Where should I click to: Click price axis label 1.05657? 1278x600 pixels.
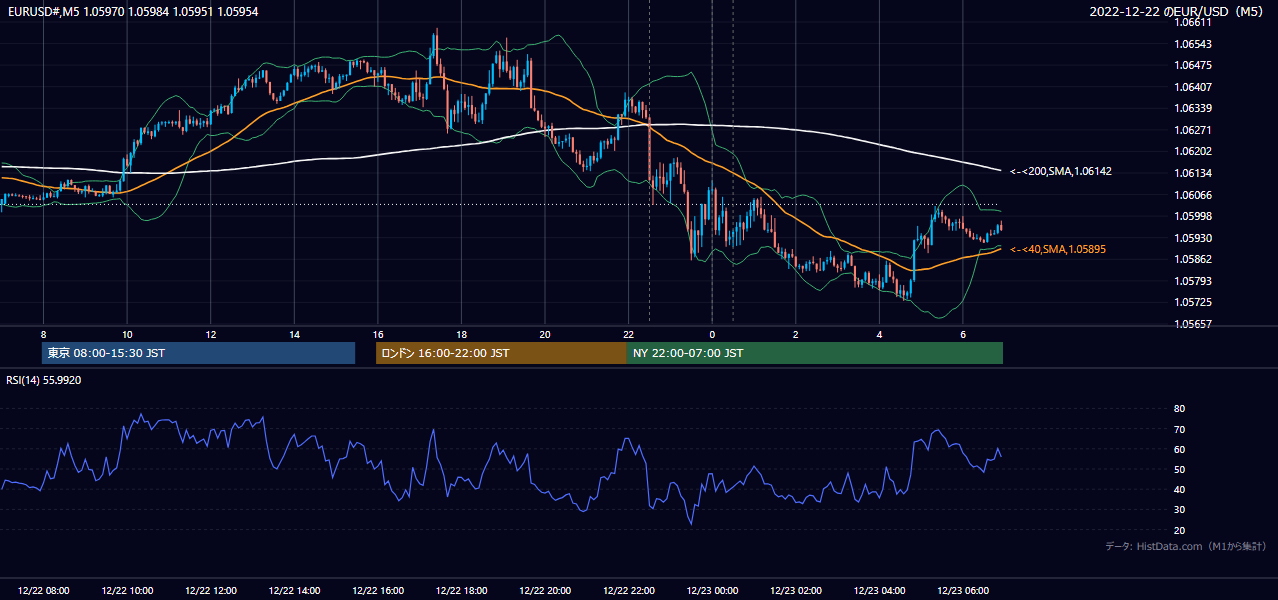1194,324
